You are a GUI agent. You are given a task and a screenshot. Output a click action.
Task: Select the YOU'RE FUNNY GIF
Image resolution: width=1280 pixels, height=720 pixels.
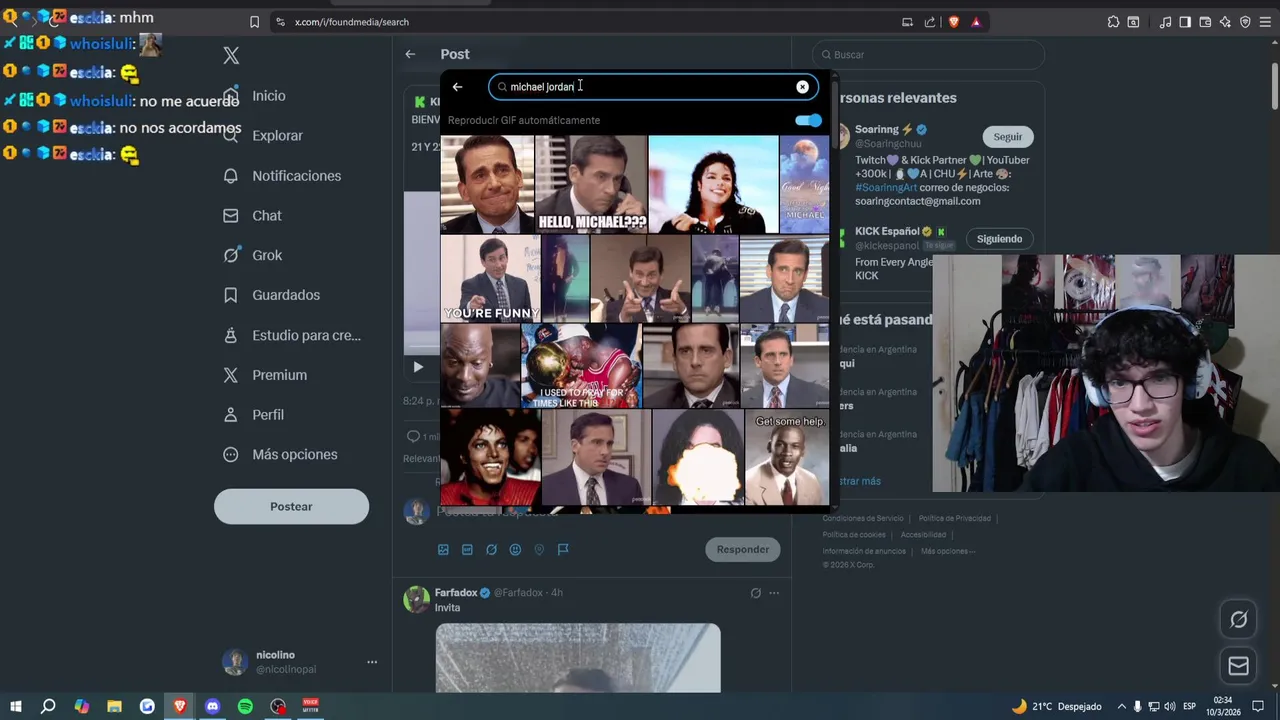point(491,278)
